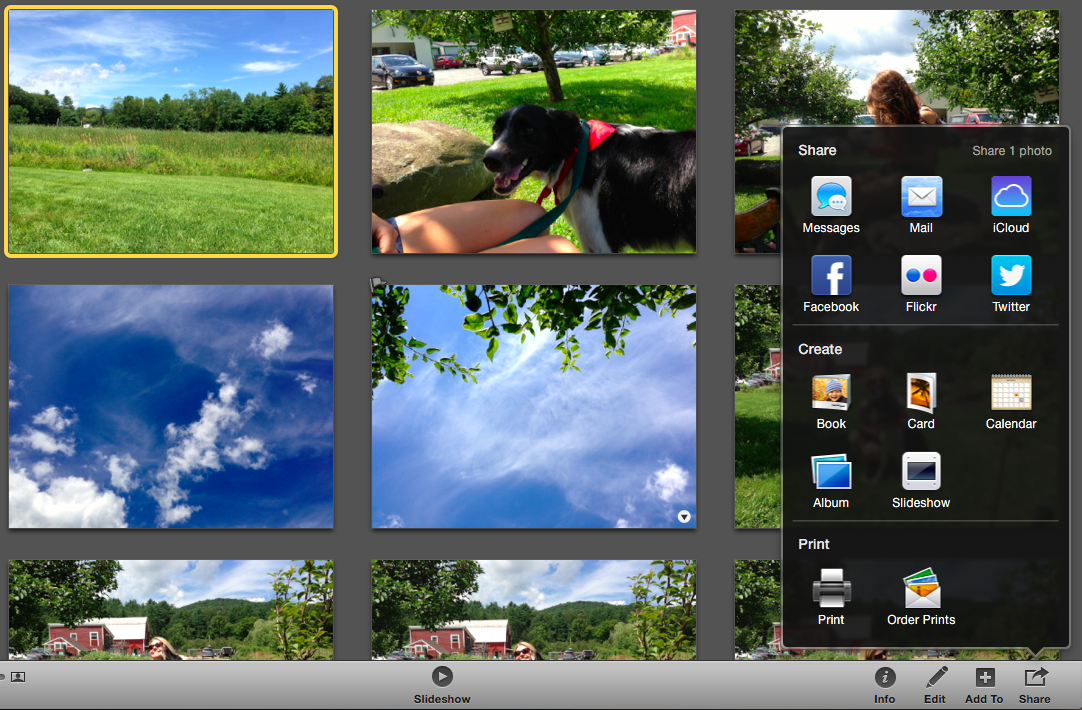Open the dropdown arrow on sky photo

[684, 517]
